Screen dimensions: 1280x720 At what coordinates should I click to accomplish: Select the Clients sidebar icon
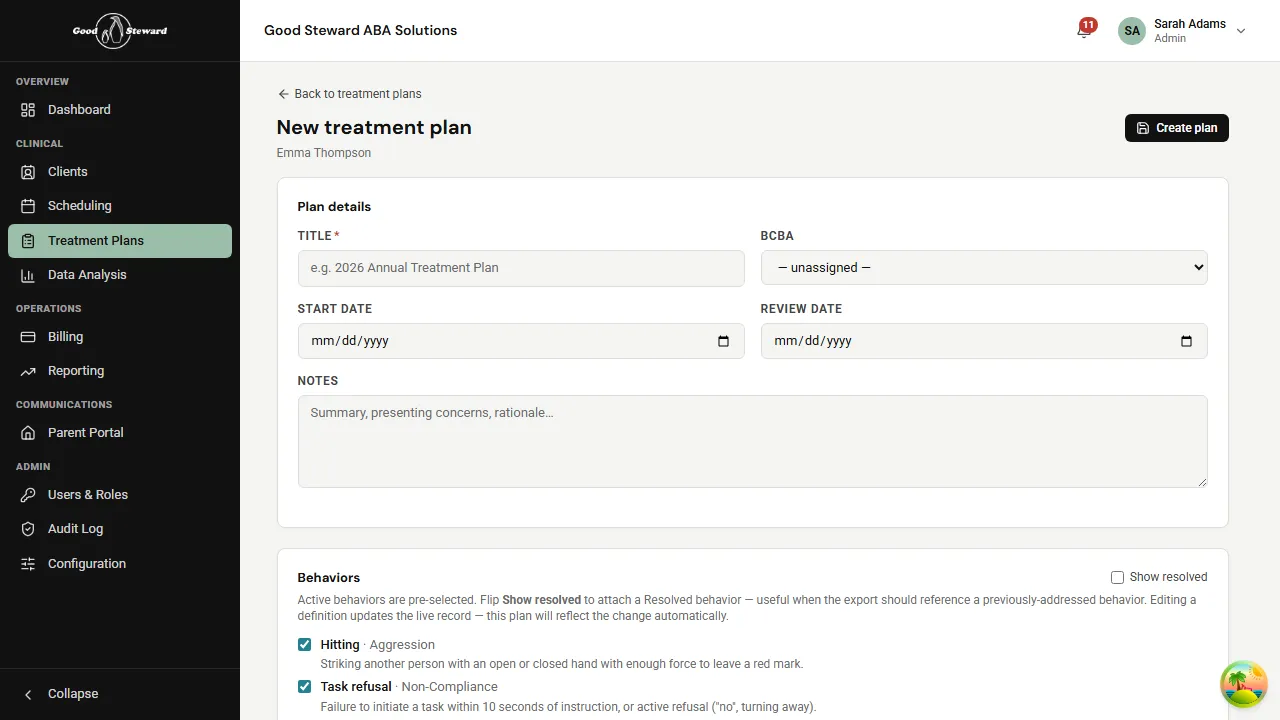coord(27,171)
